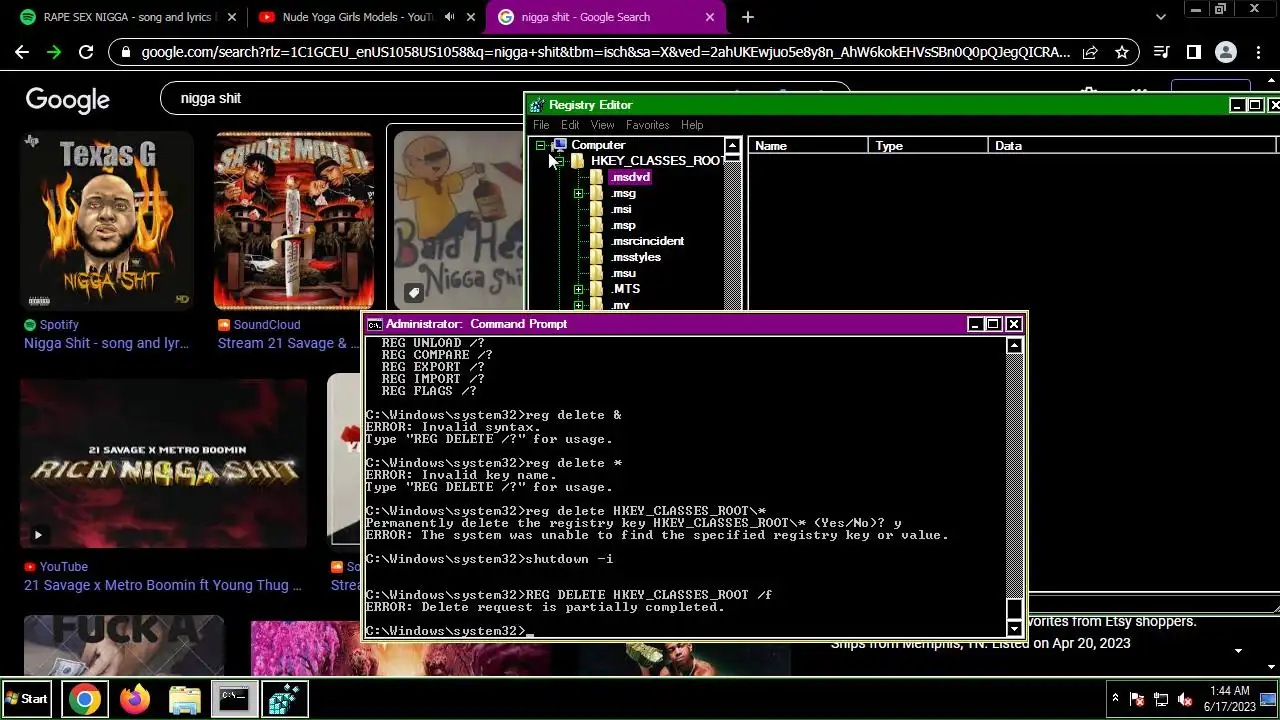The image size is (1280, 720).
Task: Share this page using the share icon
Action: pos(1090,52)
